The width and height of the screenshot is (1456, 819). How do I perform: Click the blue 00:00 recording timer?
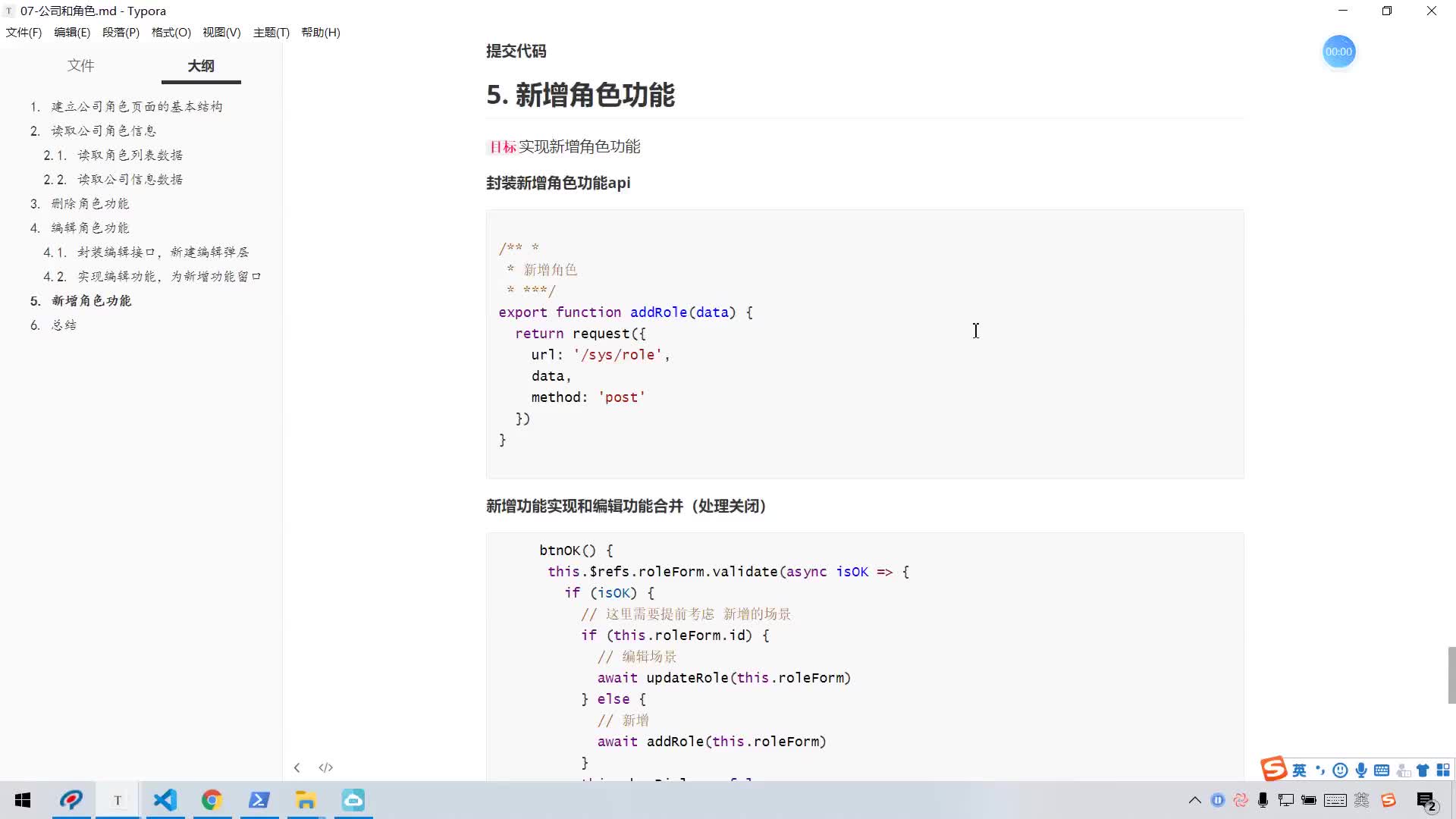tap(1338, 52)
